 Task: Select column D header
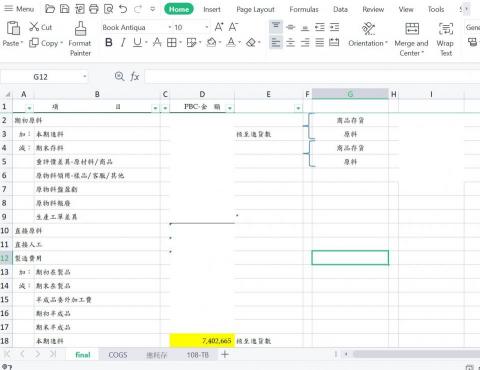coord(202,94)
